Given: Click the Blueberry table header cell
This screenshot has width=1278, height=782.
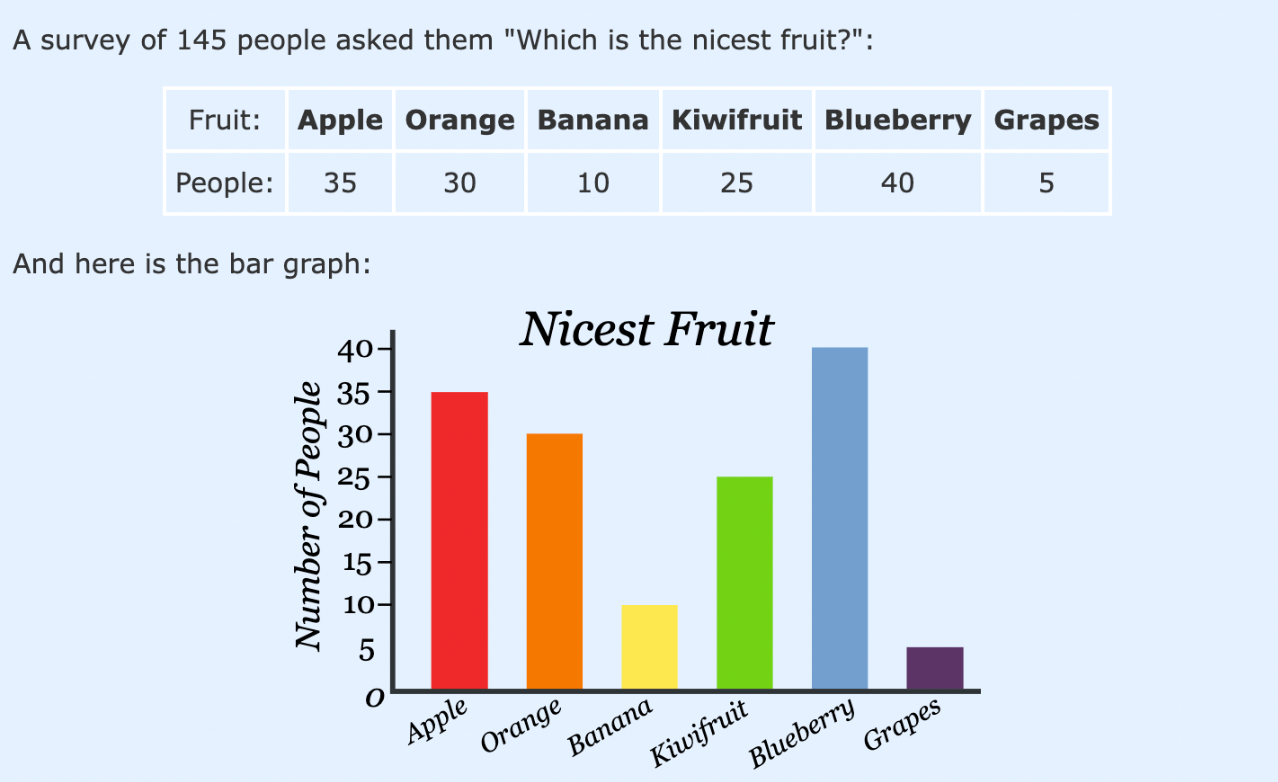Looking at the screenshot, I should pyautogui.click(x=898, y=120).
